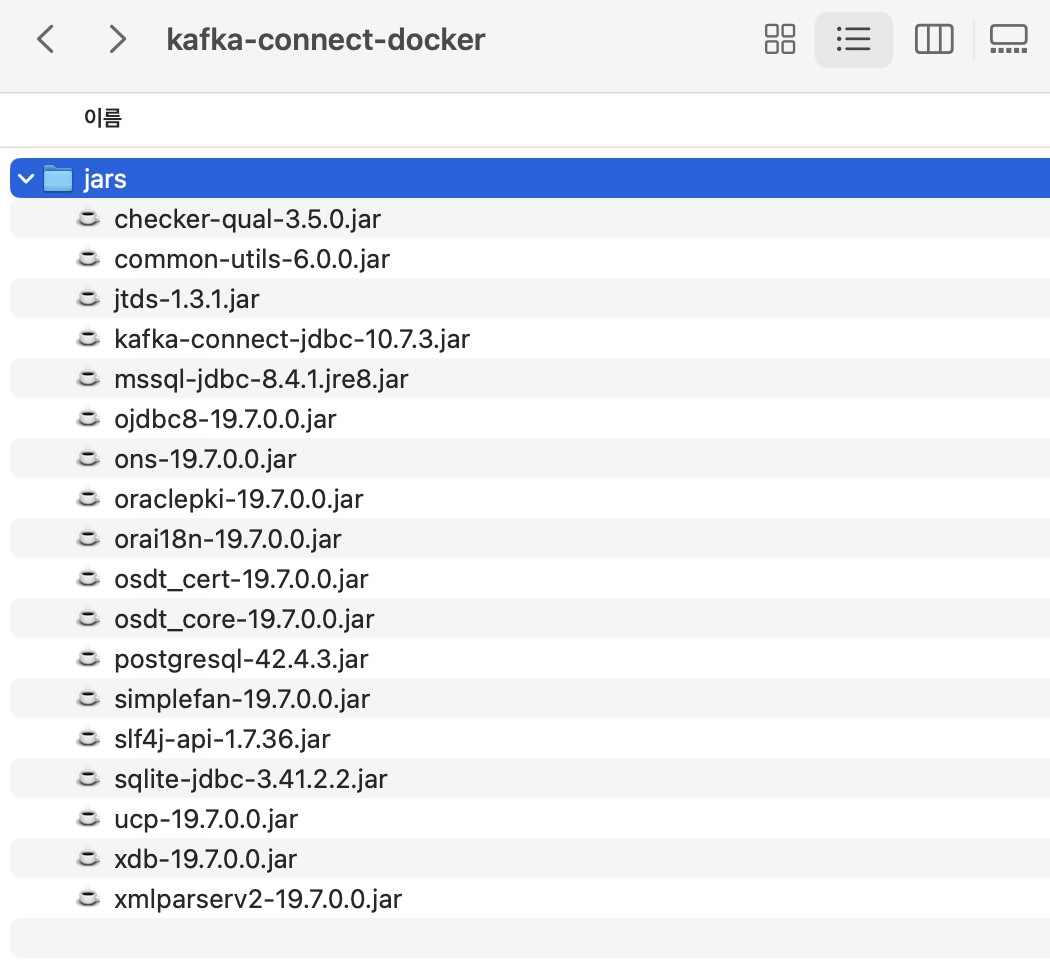Image resolution: width=1050 pixels, height=964 pixels.
Task: Select jtds-1.3.1.jar file name
Action: [187, 299]
